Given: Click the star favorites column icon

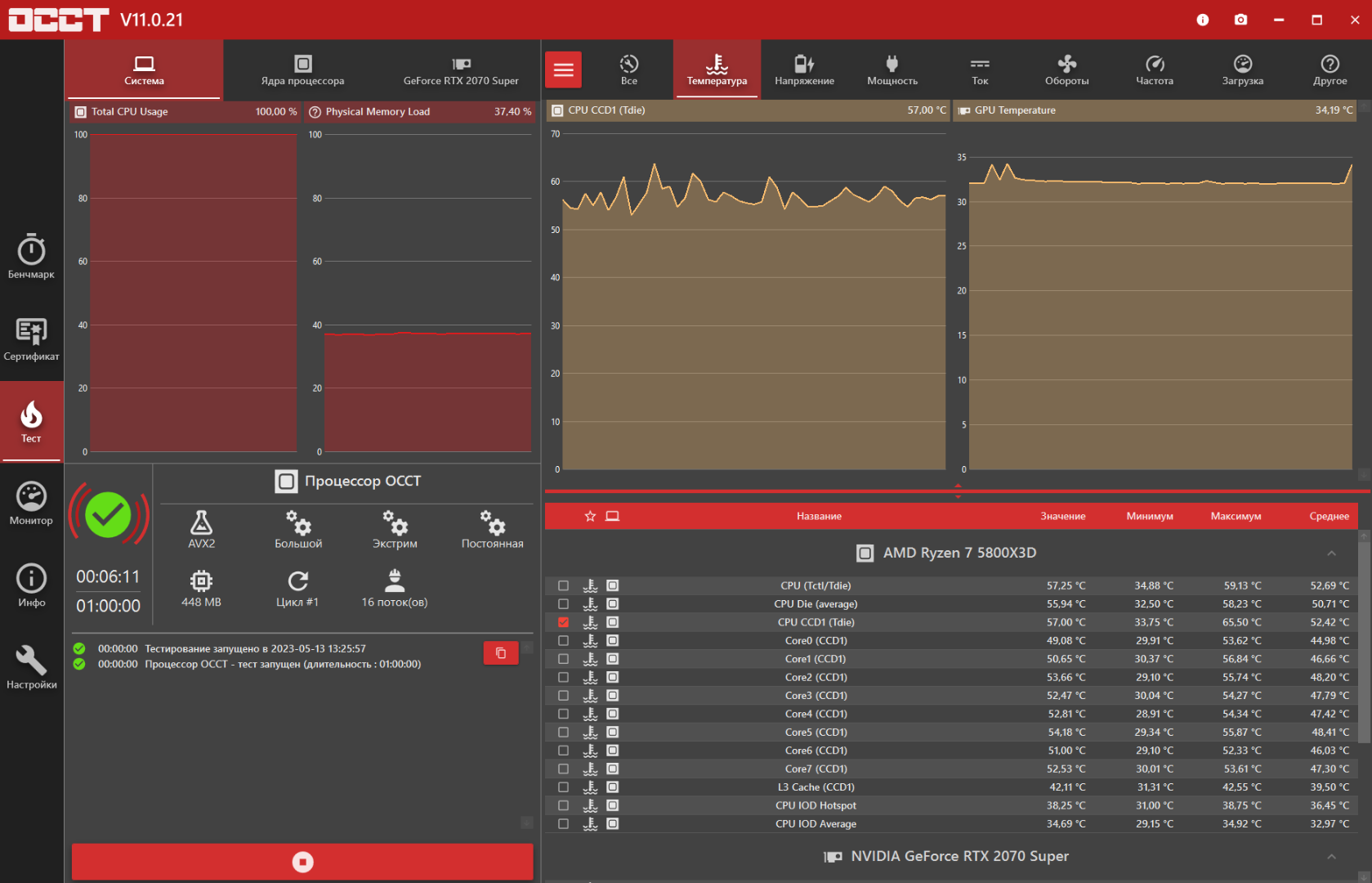Looking at the screenshot, I should [x=590, y=516].
